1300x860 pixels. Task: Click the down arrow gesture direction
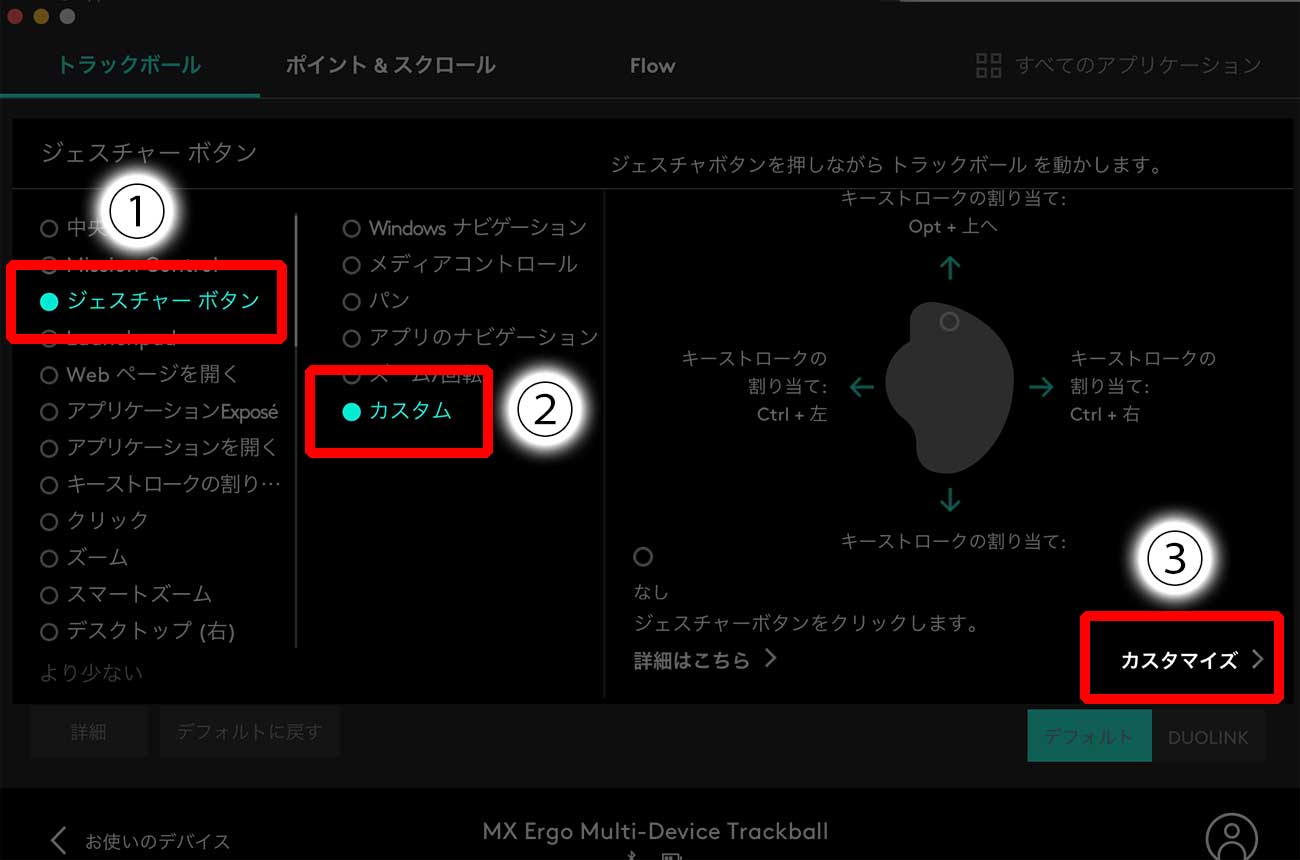coord(950,499)
